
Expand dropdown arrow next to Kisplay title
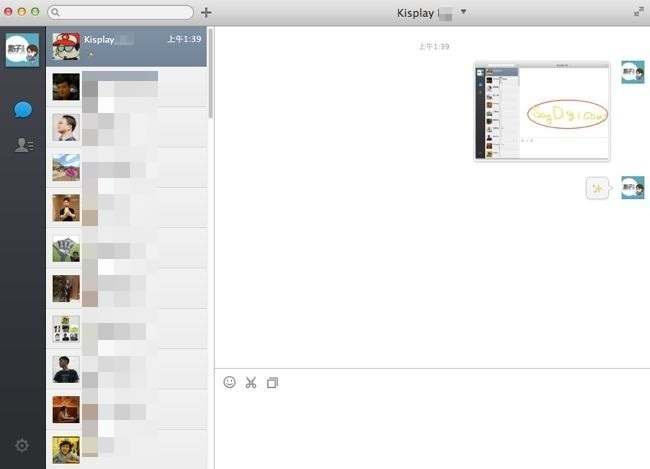pyautogui.click(x=463, y=12)
